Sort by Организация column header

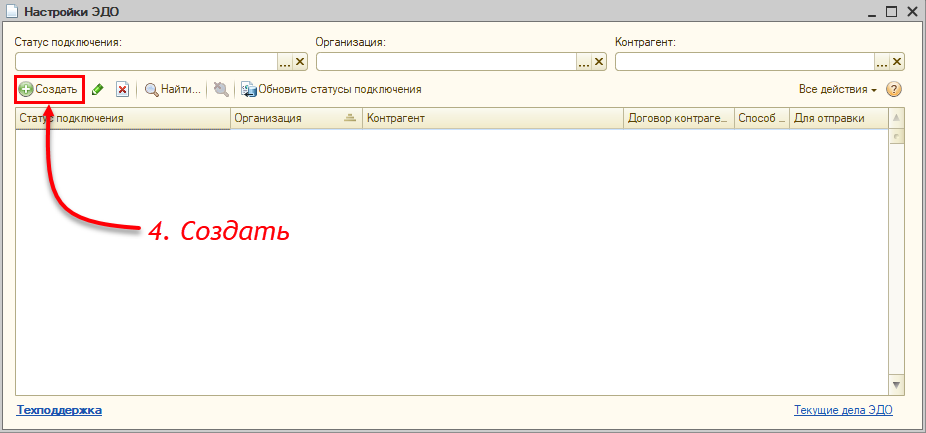[x=296, y=118]
